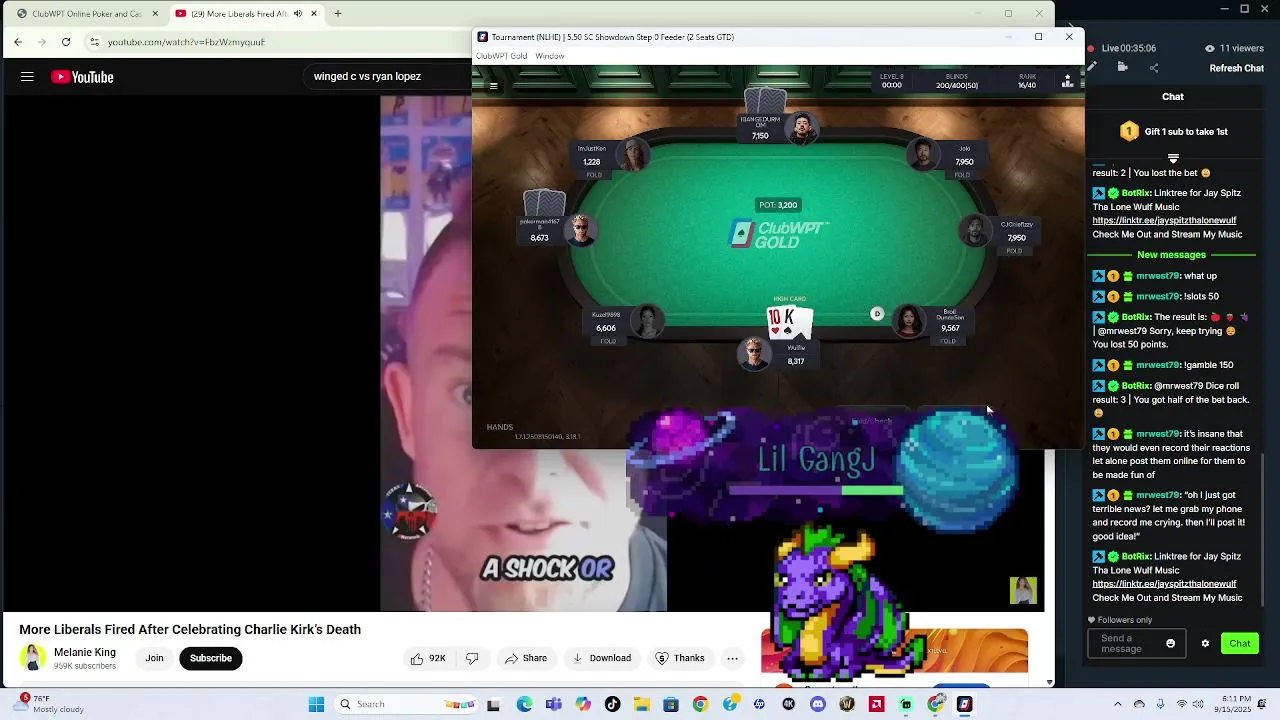The image size is (1280, 720).
Task: Go to the YouTube home logo
Action: 82,77
